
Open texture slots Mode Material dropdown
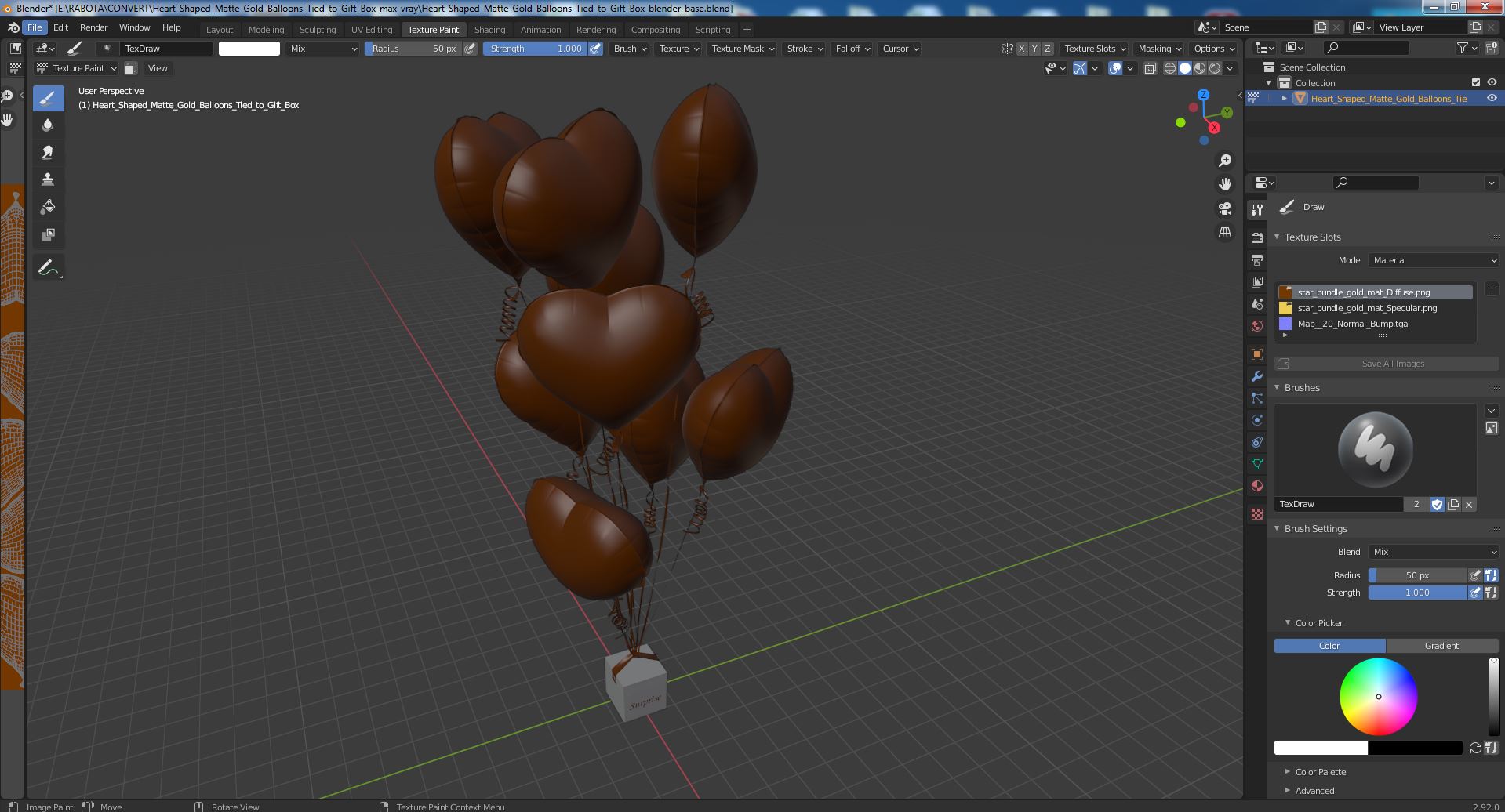1434,260
